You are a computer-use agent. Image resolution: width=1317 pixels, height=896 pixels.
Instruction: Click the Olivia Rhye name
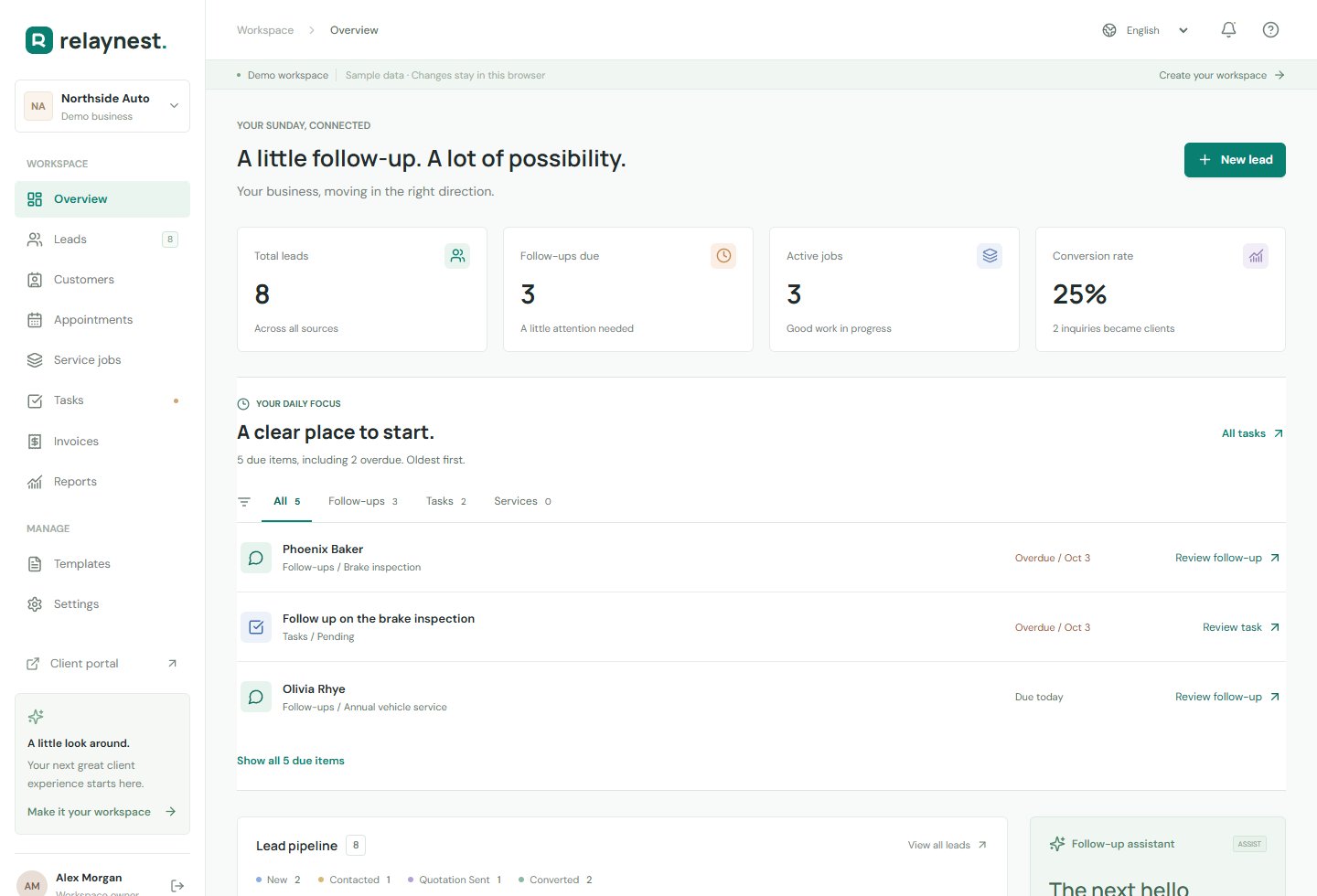point(314,689)
